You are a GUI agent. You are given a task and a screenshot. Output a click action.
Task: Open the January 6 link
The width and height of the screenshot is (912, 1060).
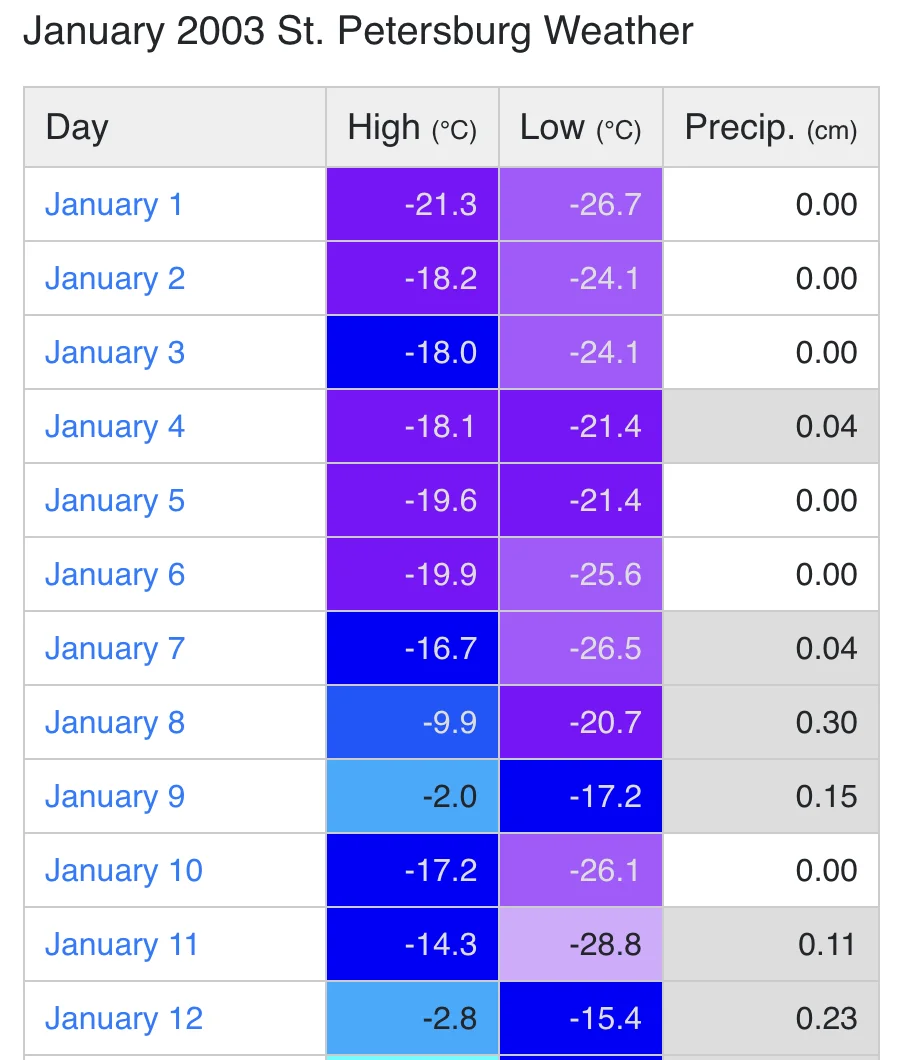pos(115,575)
